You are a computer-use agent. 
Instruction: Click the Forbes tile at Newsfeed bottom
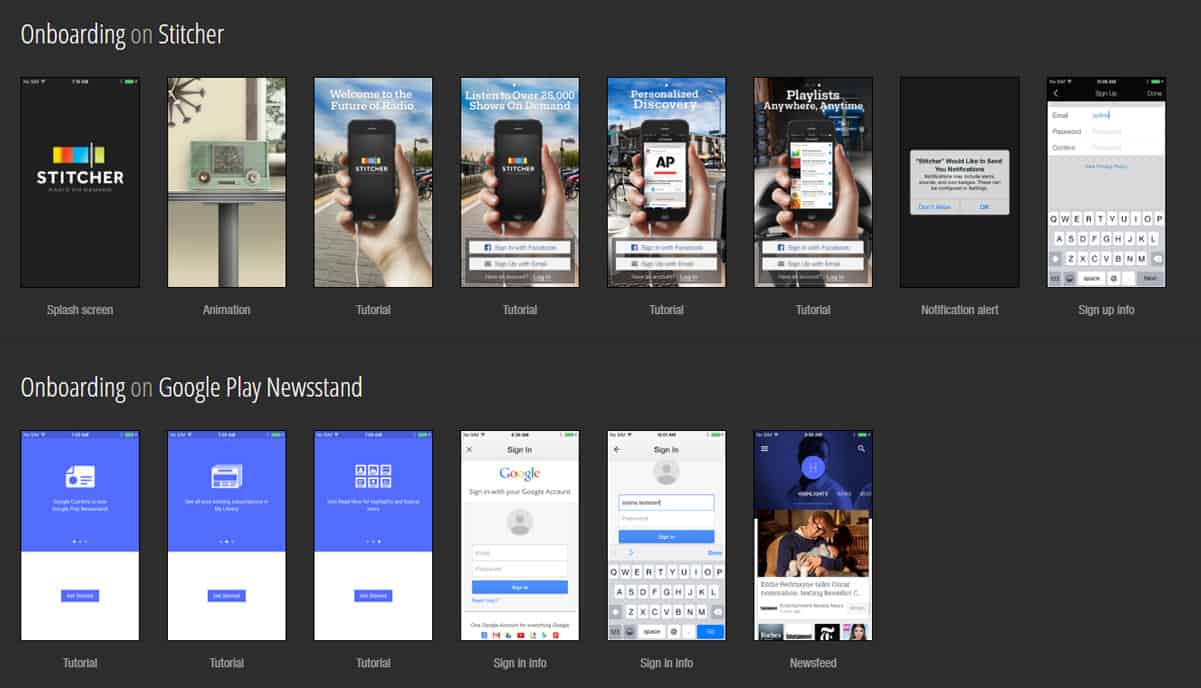pos(769,633)
